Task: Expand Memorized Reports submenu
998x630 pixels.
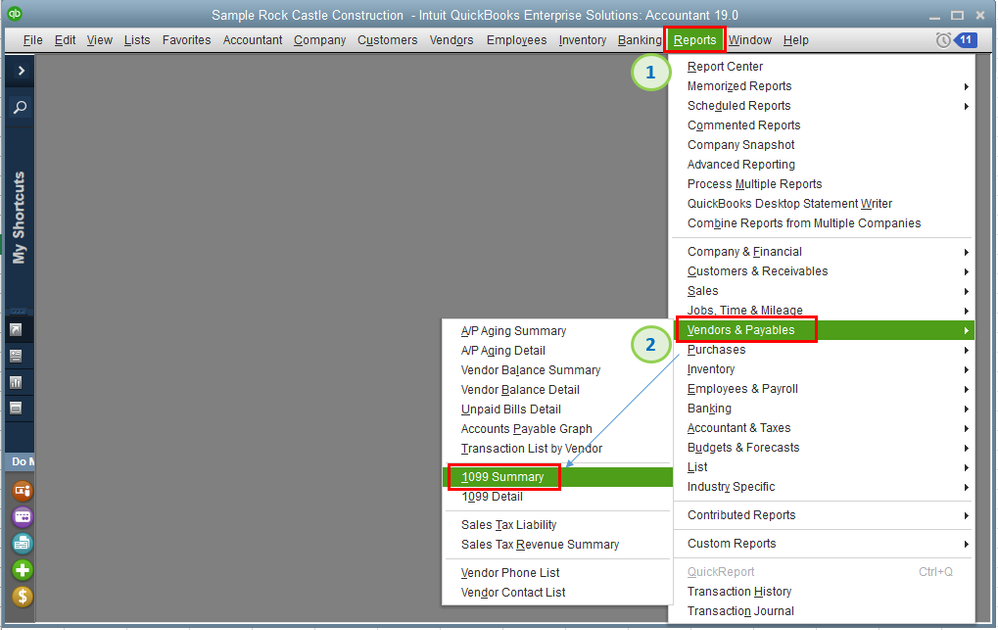Action: tap(822, 86)
